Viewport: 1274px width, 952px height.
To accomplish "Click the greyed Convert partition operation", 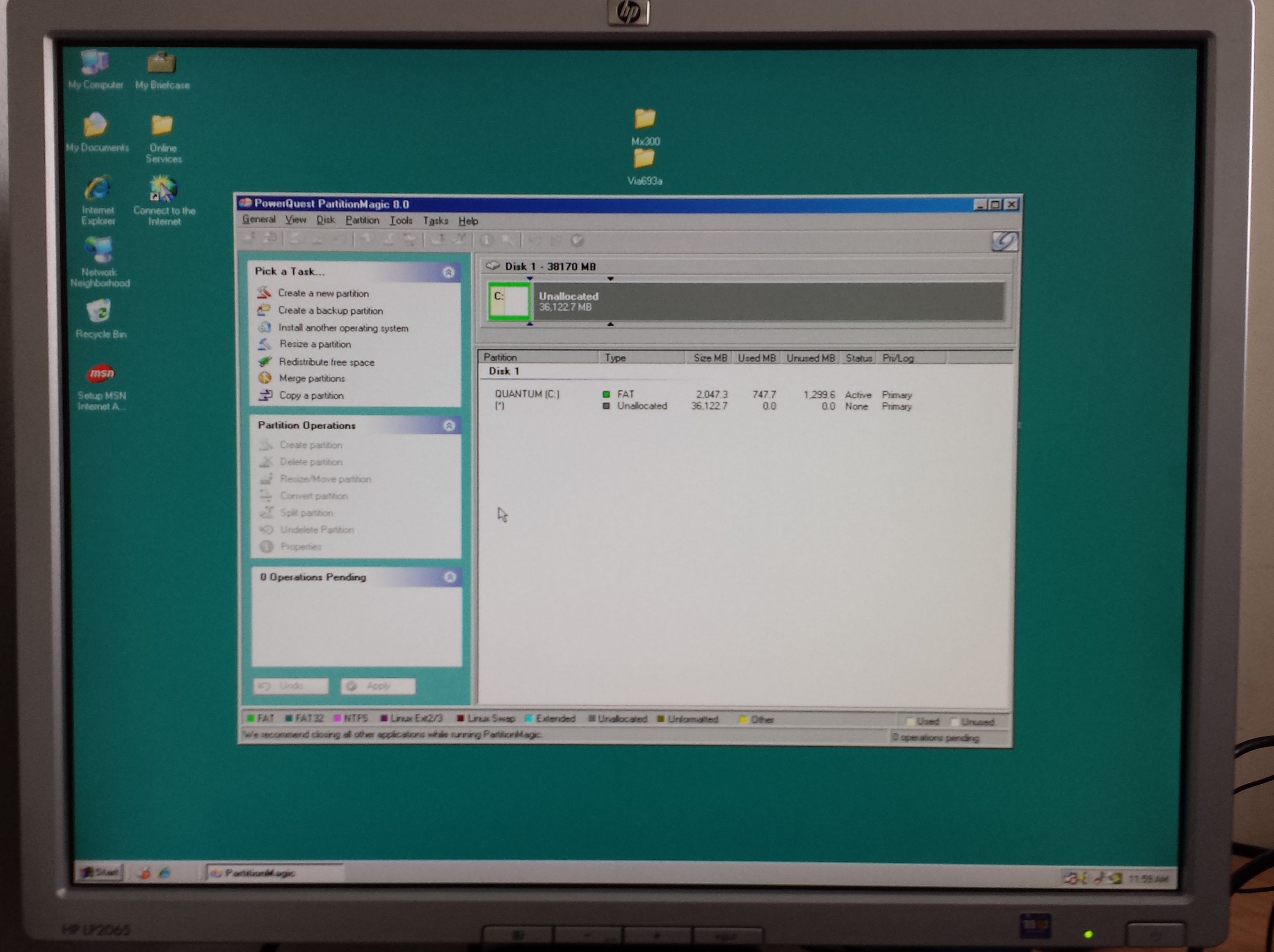I will [304, 496].
